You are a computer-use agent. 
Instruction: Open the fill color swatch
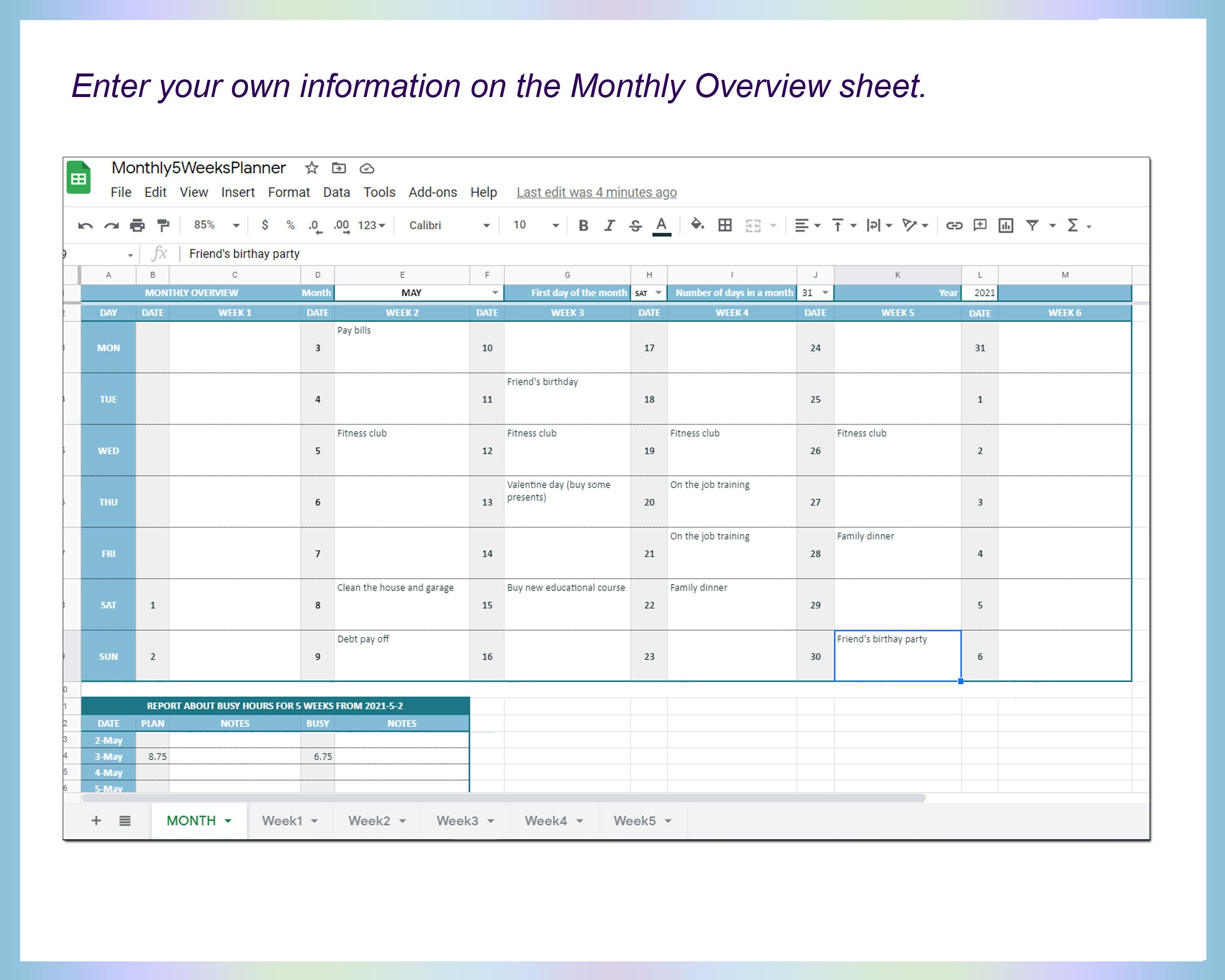pyautogui.click(x=698, y=225)
